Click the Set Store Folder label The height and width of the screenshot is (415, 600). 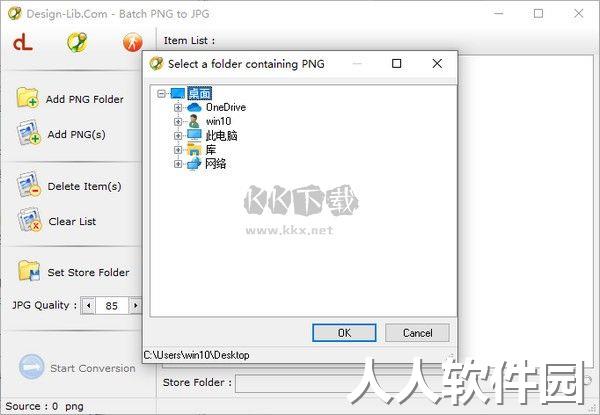(88, 273)
